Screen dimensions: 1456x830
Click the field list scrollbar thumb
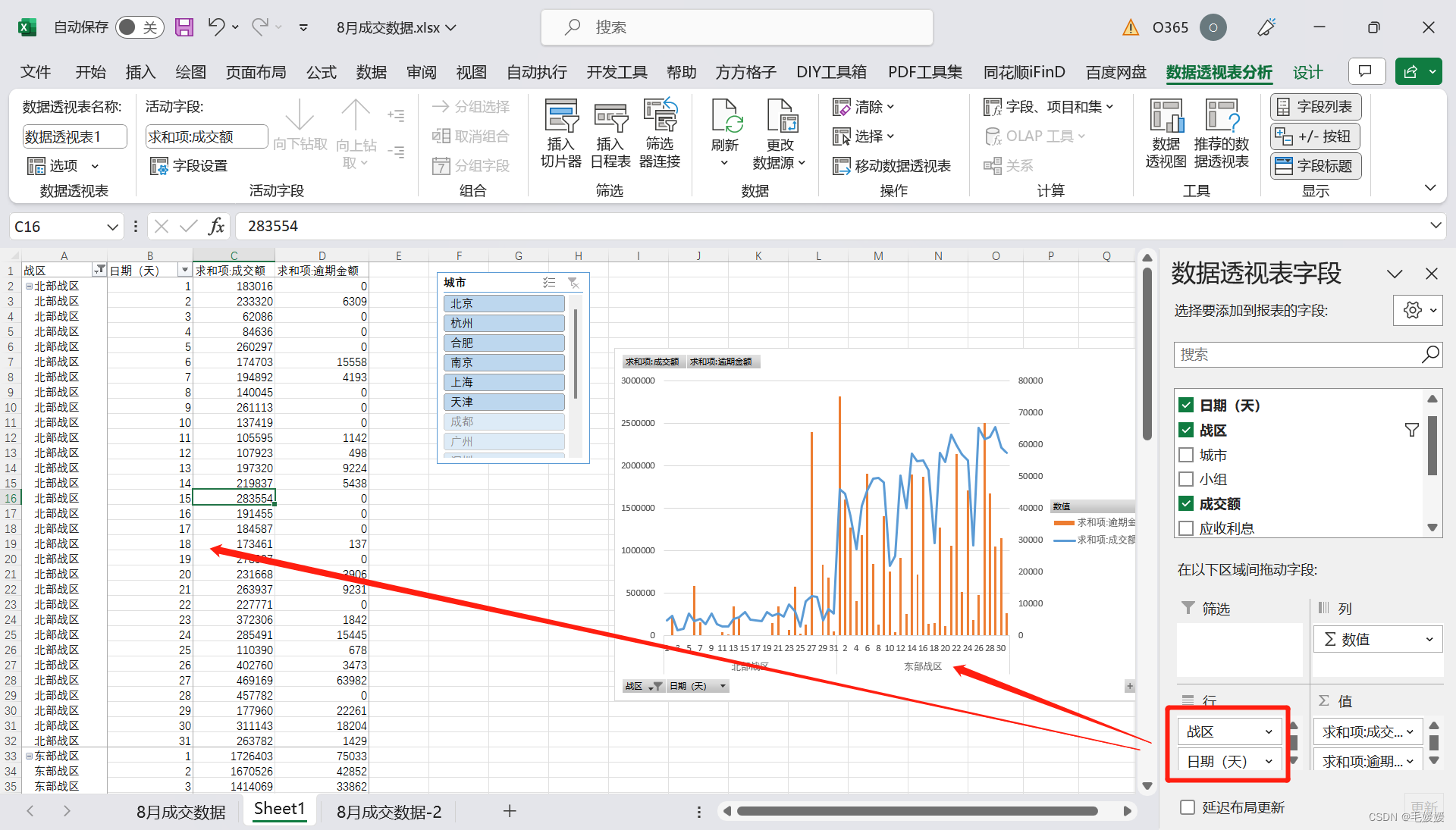[1432, 445]
